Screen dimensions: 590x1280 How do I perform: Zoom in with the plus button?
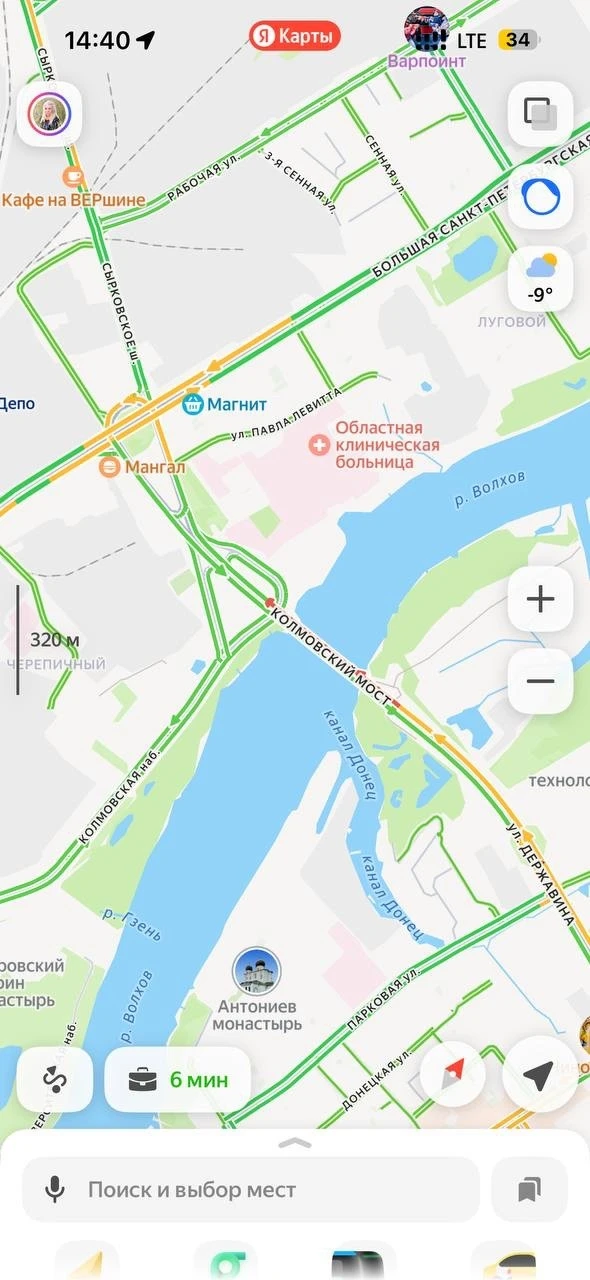[x=540, y=600]
